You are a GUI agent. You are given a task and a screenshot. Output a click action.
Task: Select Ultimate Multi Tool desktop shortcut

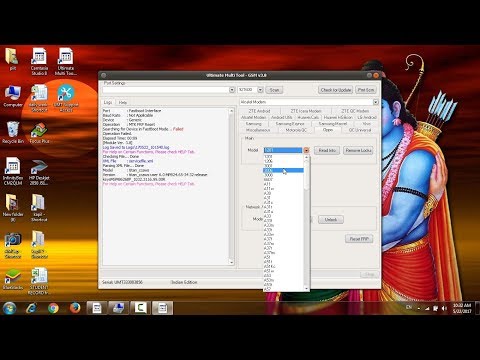[66, 61]
